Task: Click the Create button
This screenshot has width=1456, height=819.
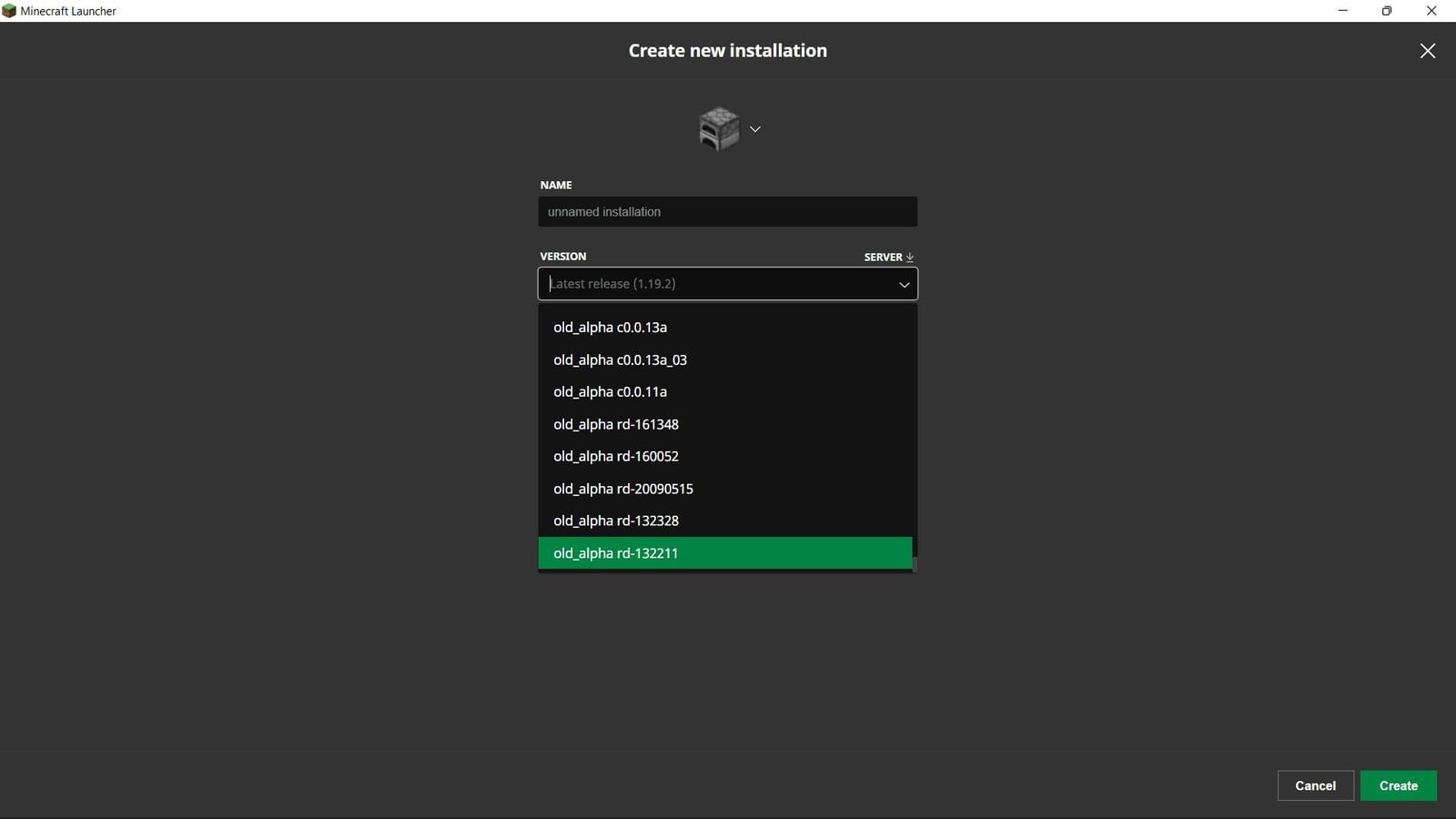Action: coord(1399,785)
